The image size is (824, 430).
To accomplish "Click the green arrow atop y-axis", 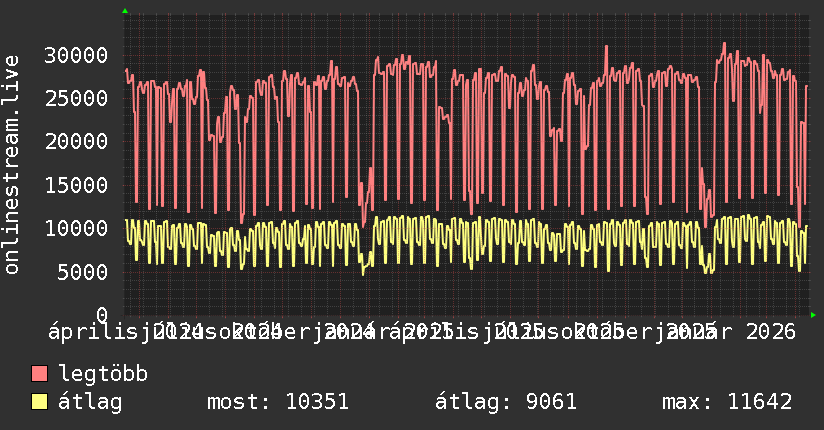I will [x=125, y=11].
